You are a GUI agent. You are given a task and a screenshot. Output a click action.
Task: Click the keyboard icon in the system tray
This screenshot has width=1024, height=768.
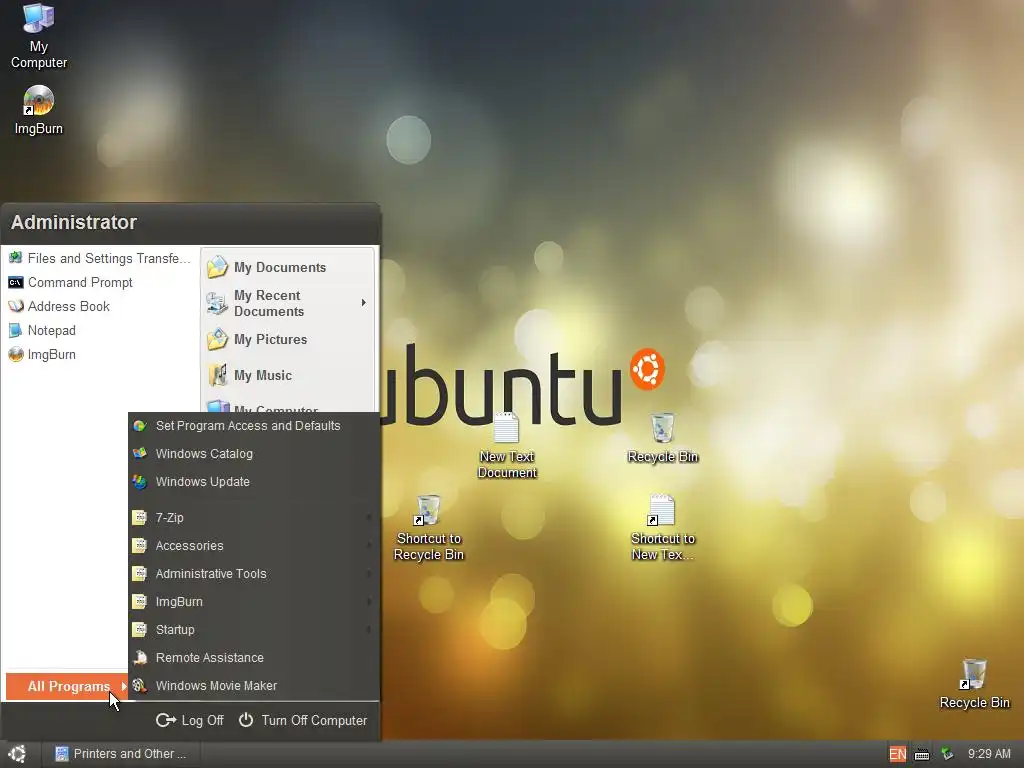tap(921, 754)
